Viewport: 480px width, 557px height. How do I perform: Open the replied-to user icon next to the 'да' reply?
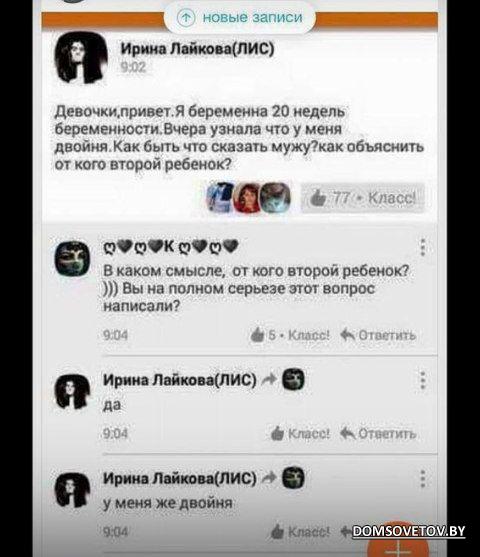(x=293, y=379)
